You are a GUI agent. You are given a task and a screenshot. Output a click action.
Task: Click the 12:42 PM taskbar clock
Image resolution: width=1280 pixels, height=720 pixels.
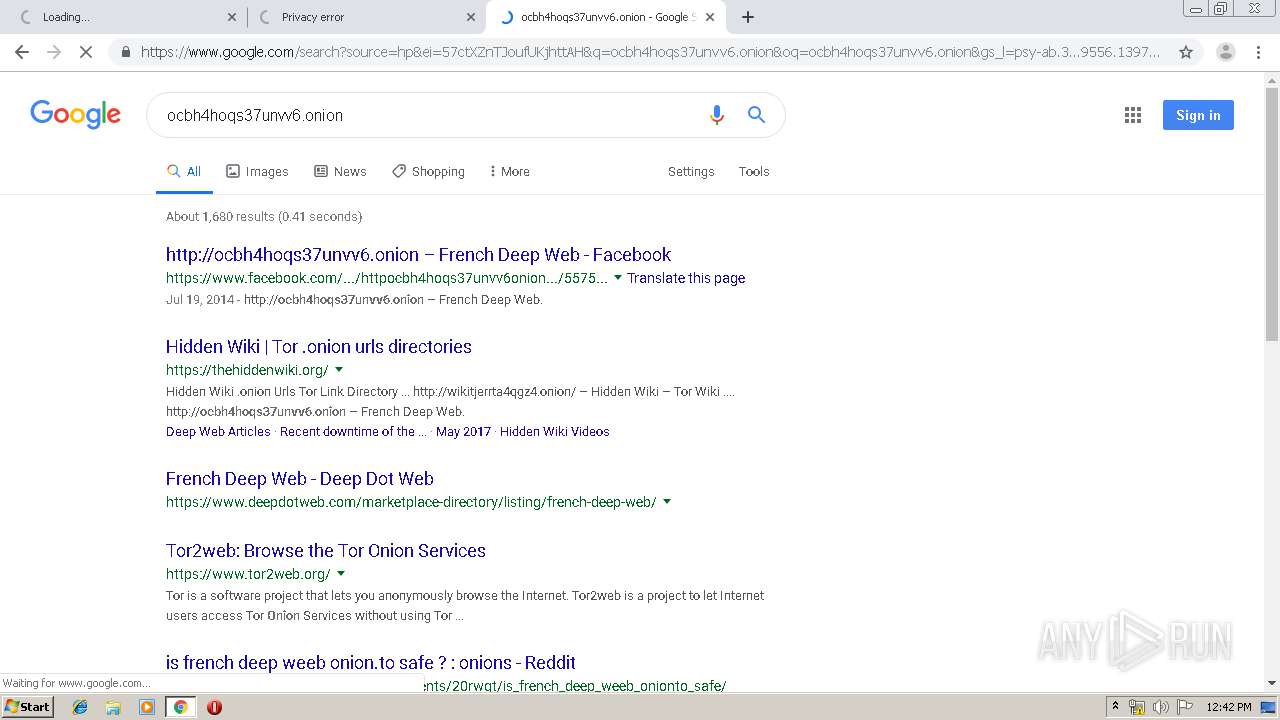(1229, 707)
